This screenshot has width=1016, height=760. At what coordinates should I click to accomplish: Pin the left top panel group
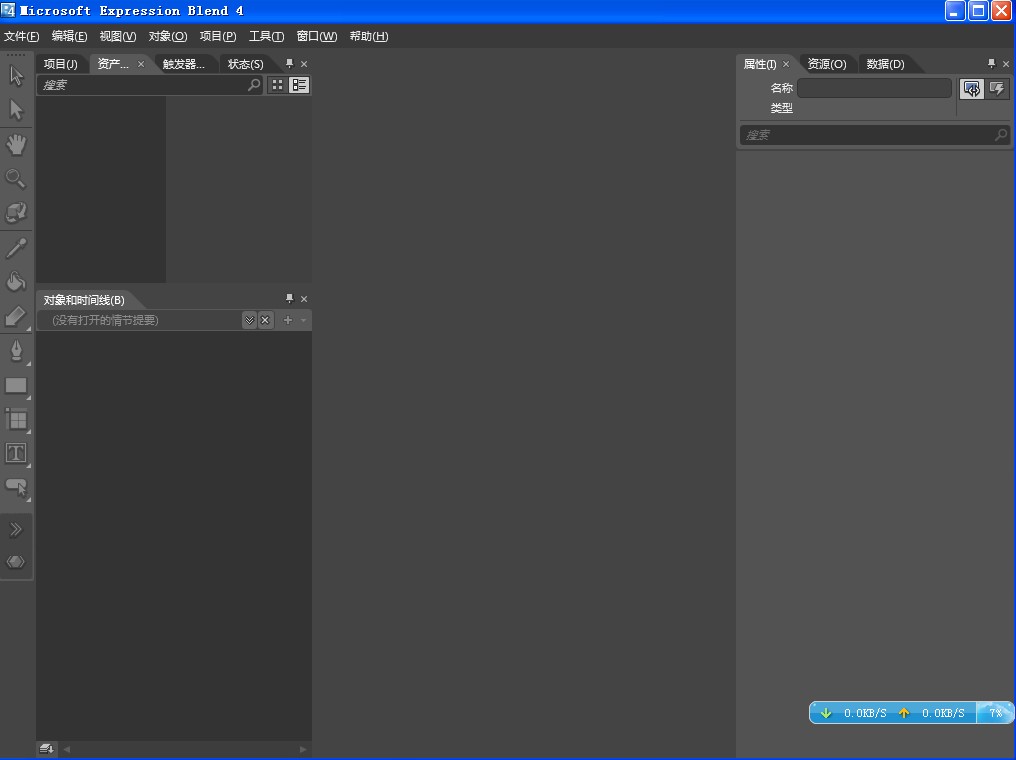click(x=290, y=63)
